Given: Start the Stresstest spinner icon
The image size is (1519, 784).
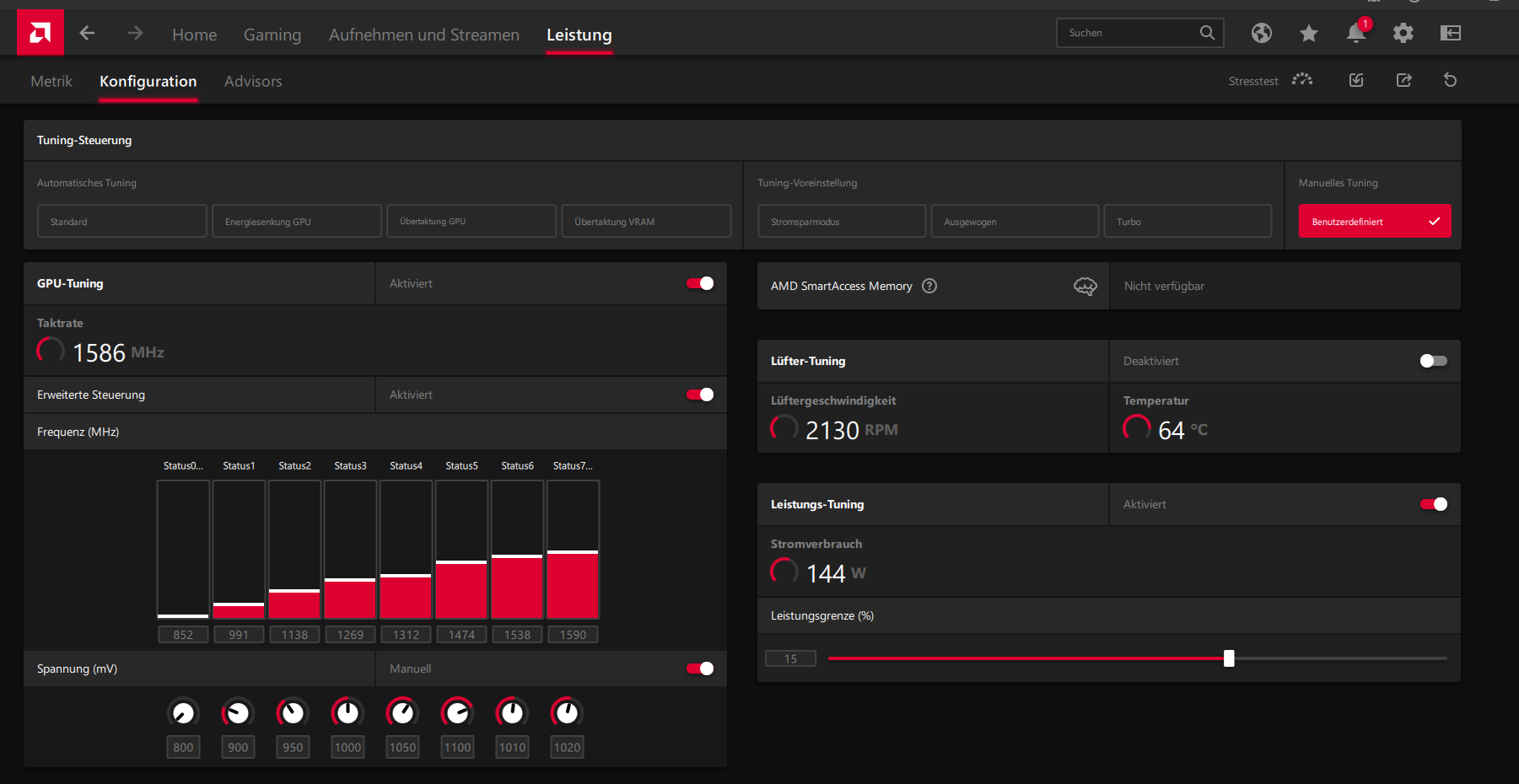Looking at the screenshot, I should pos(1302,80).
